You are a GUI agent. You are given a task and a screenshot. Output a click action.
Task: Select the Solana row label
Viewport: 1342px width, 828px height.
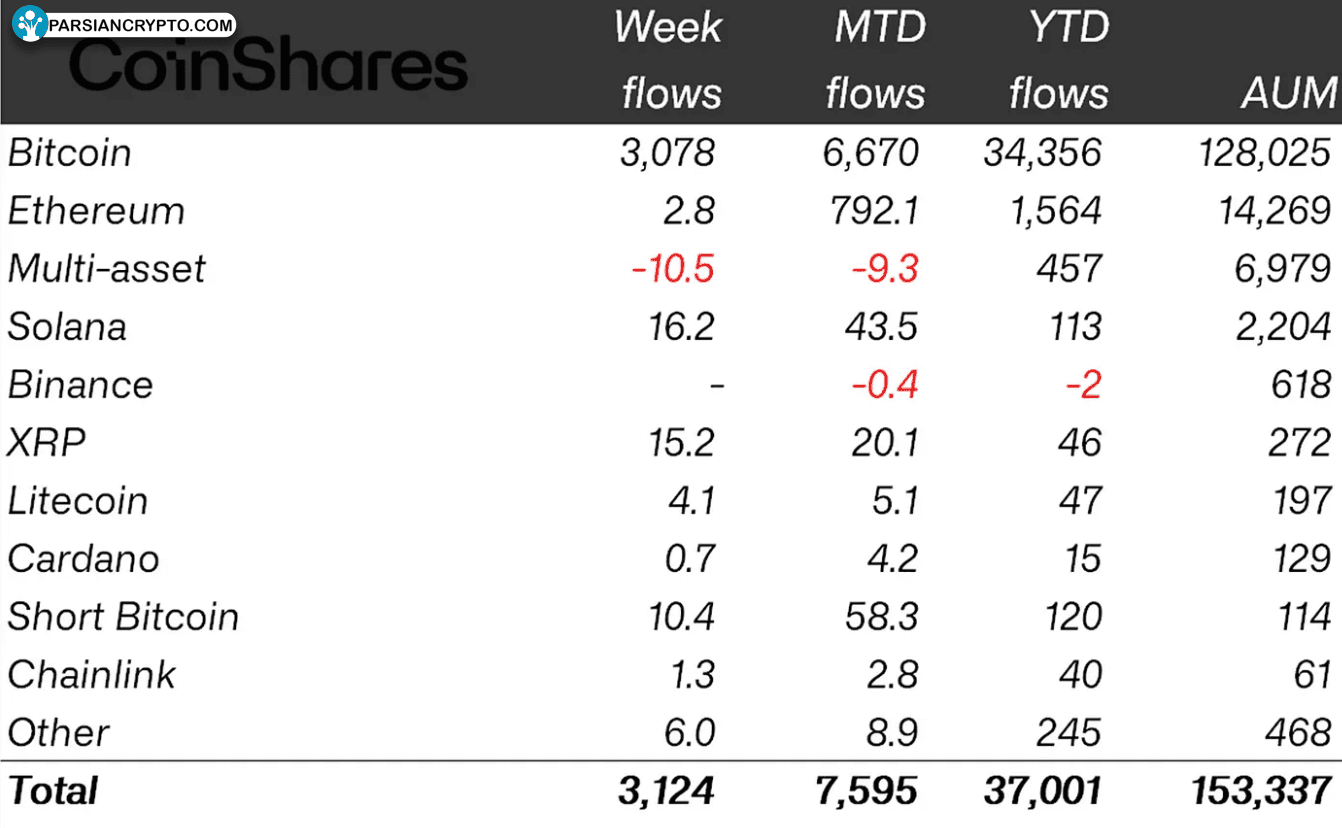pos(67,327)
